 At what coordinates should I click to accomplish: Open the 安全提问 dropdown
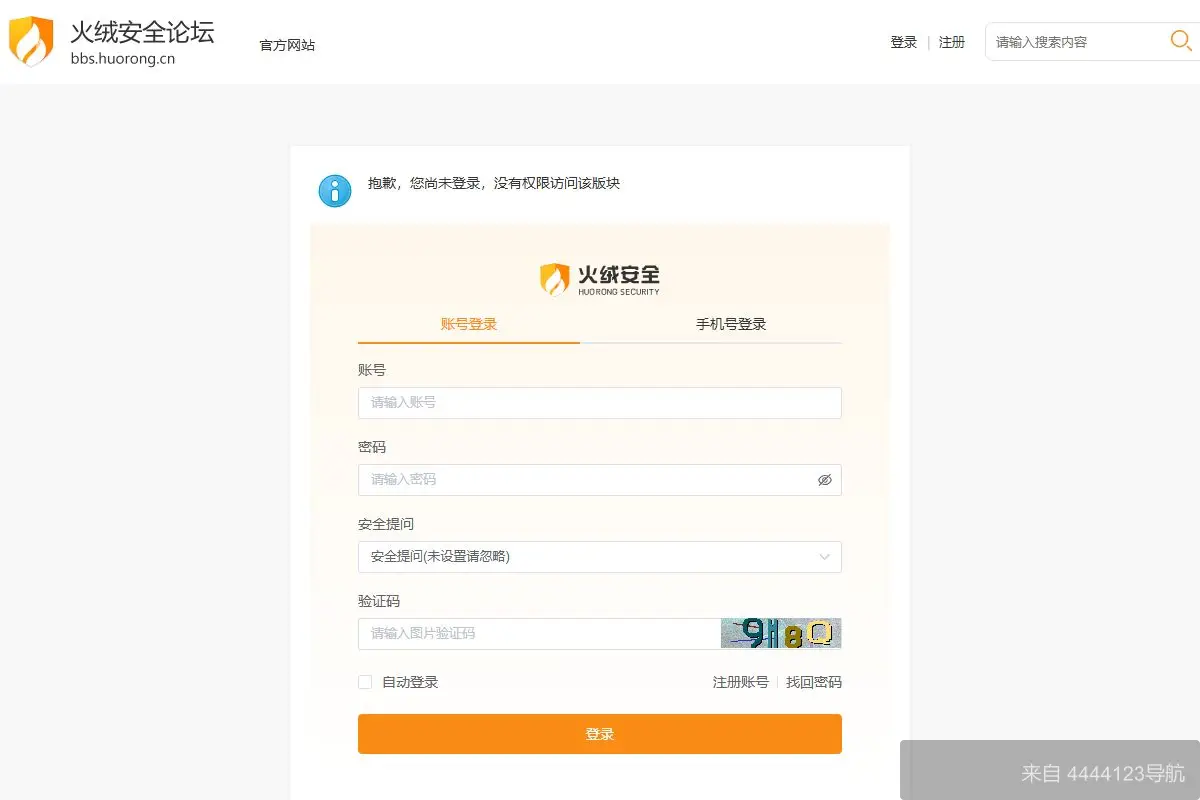pyautogui.click(x=600, y=557)
